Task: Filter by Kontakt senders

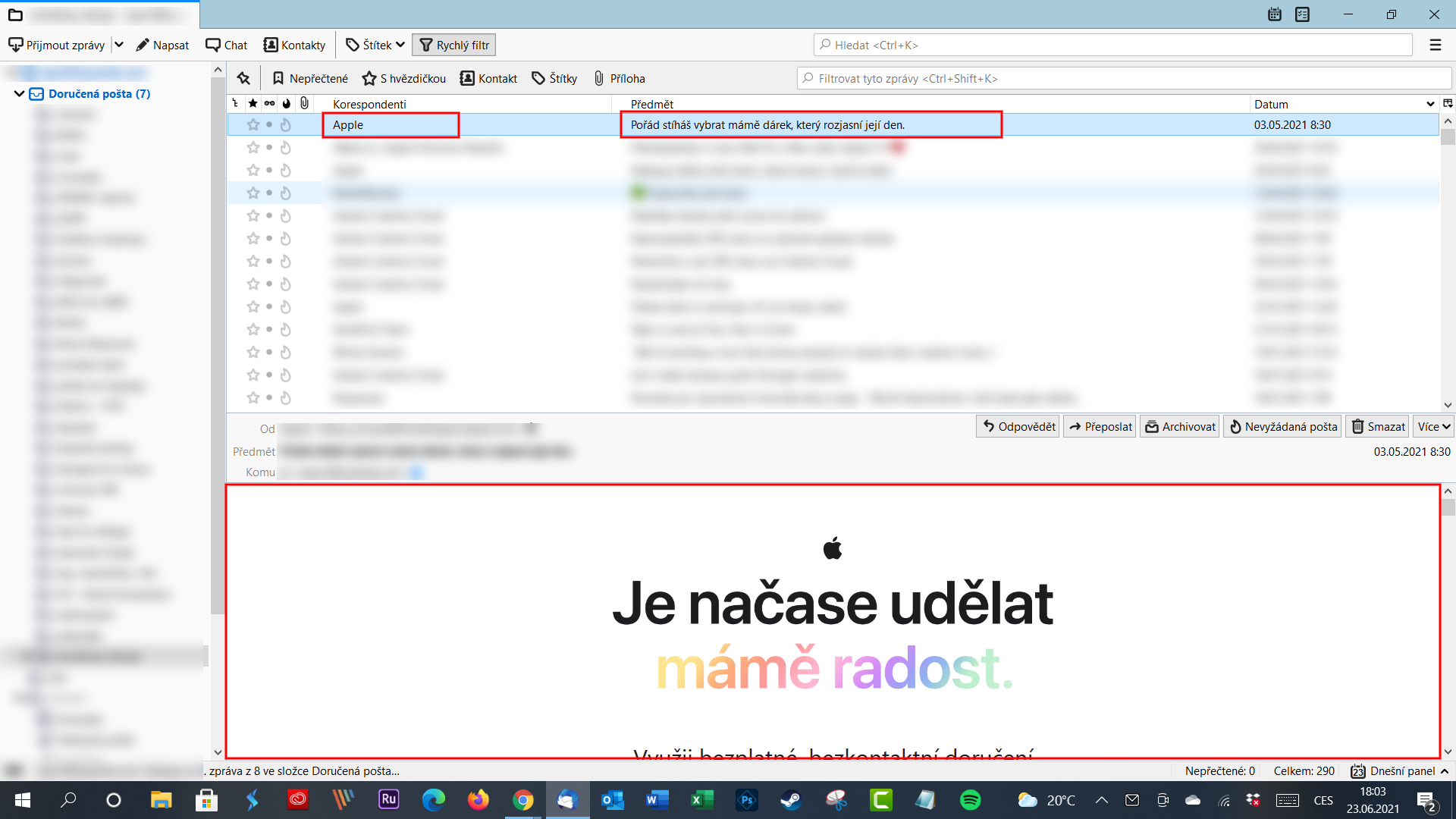Action: coord(489,78)
